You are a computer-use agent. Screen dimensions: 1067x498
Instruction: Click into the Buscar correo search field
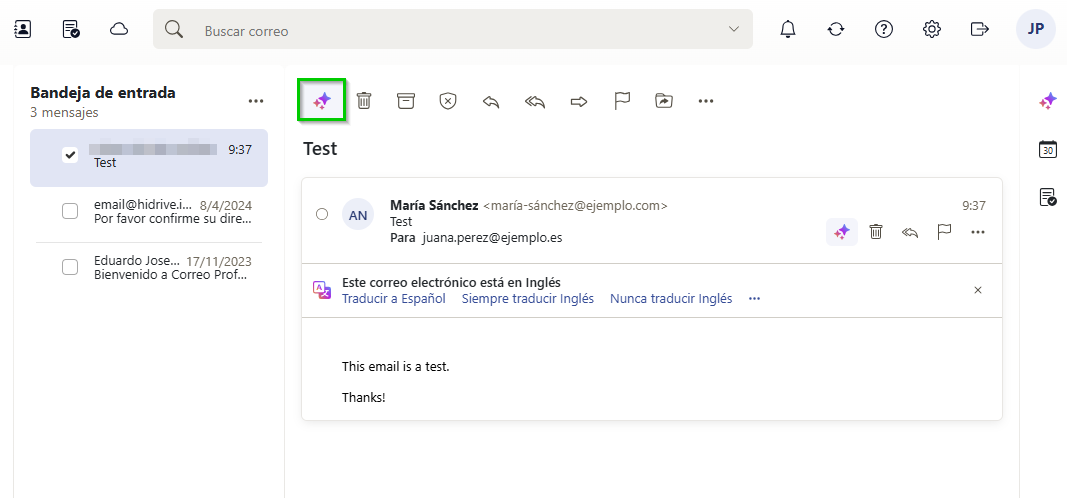[x=450, y=31]
